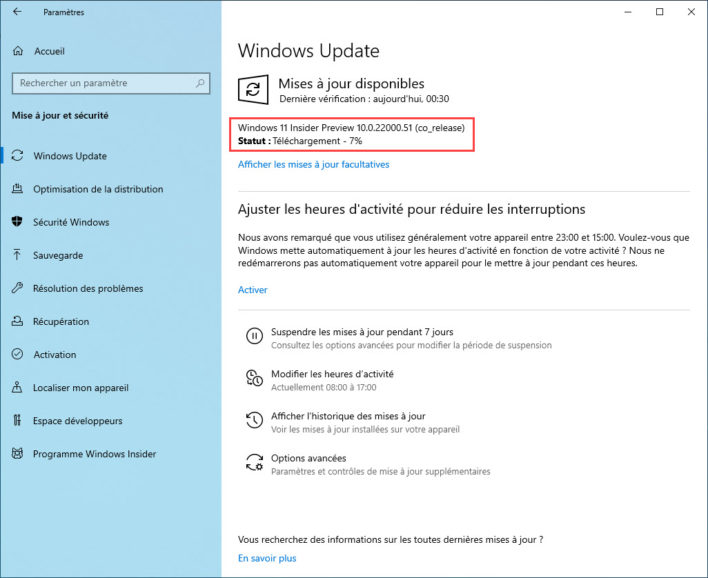Select Suspendre les mises à jour pendant 7 jours

(362, 332)
